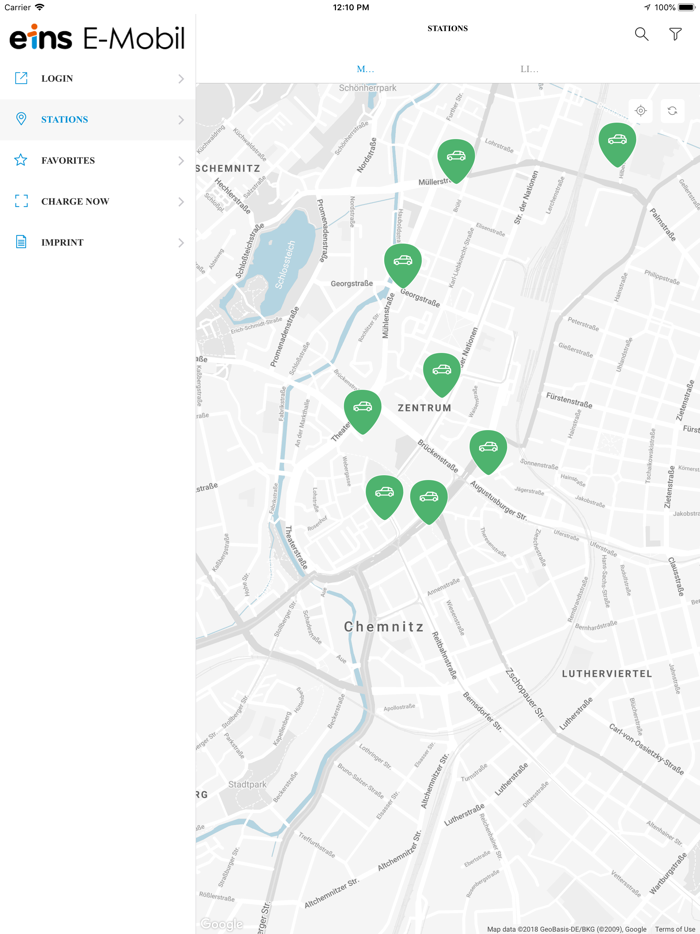This screenshot has width=700, height=934.
Task: Refresh the station map
Action: click(x=672, y=111)
